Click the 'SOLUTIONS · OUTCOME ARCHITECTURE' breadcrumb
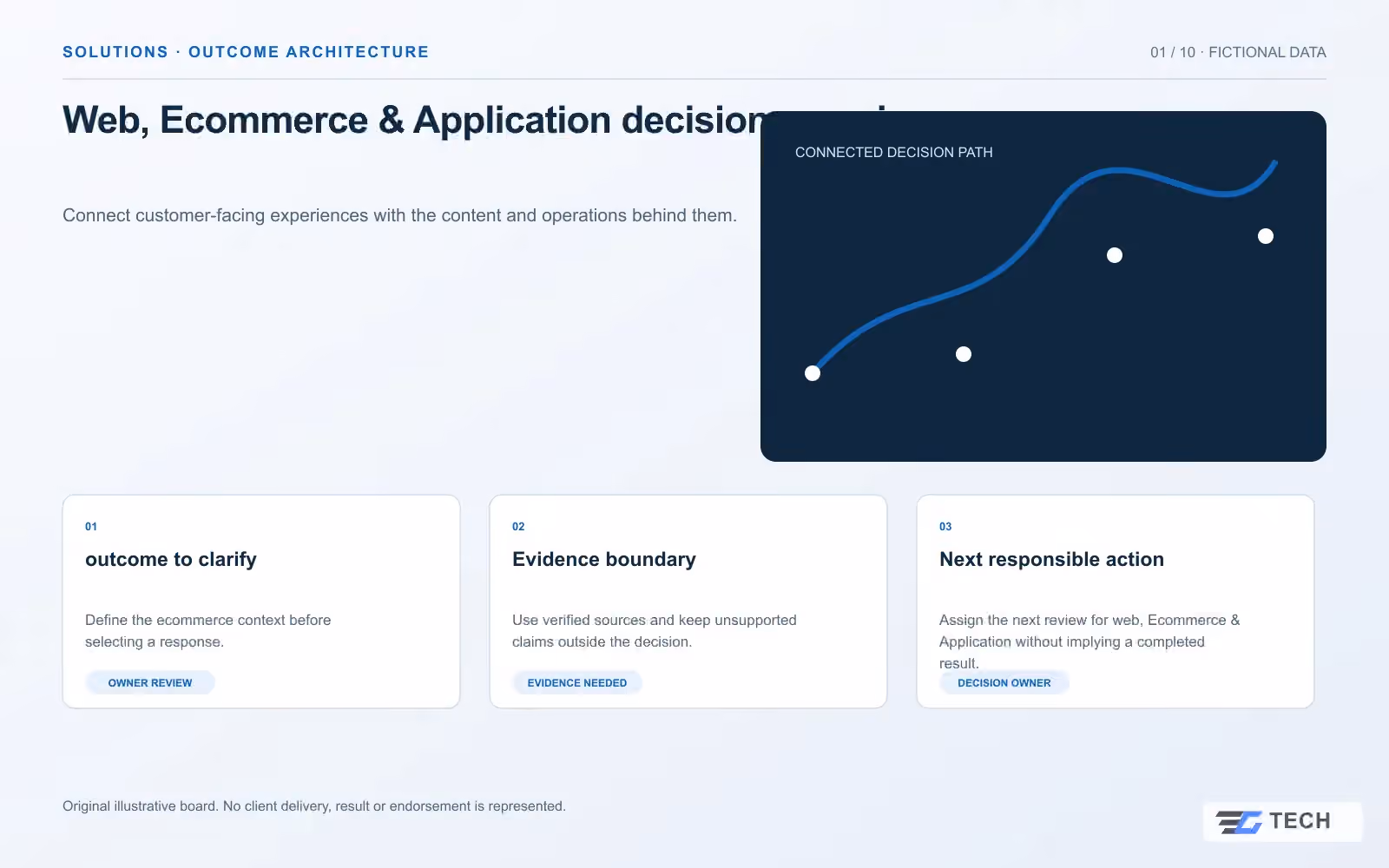The height and width of the screenshot is (868, 1389). [x=246, y=52]
